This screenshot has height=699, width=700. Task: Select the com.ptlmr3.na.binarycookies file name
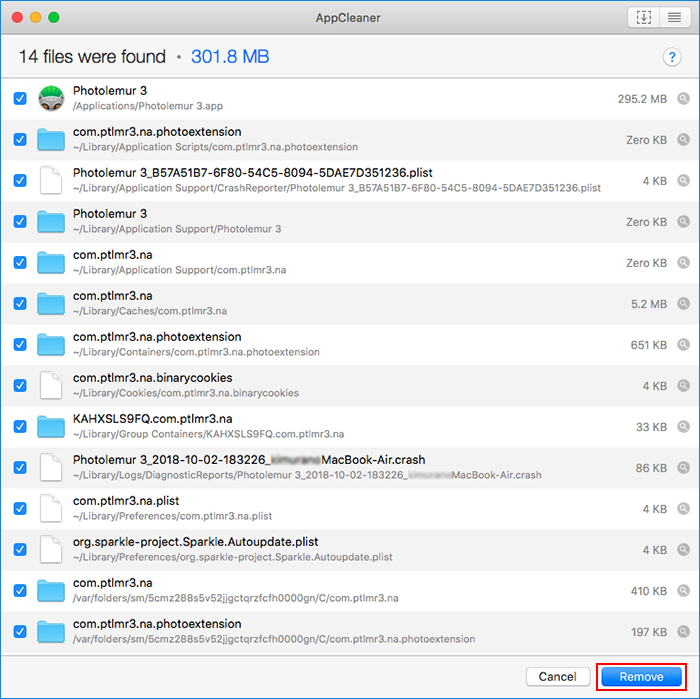(x=153, y=378)
